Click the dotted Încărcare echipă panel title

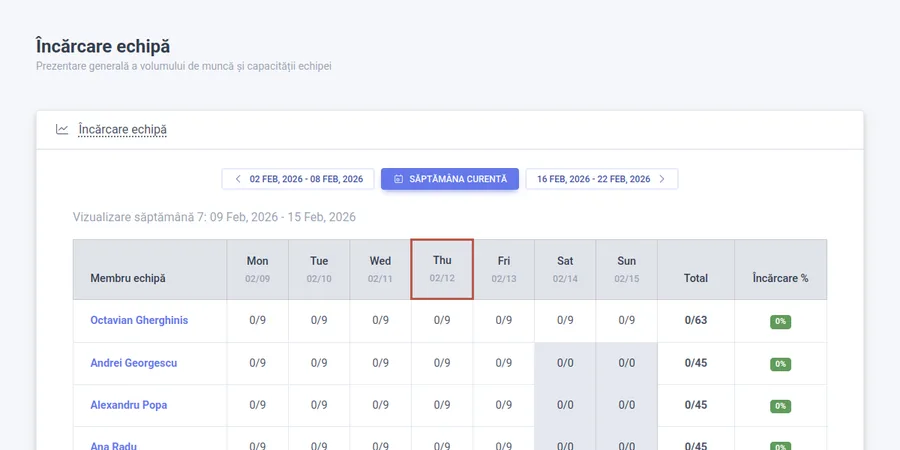[x=122, y=130]
